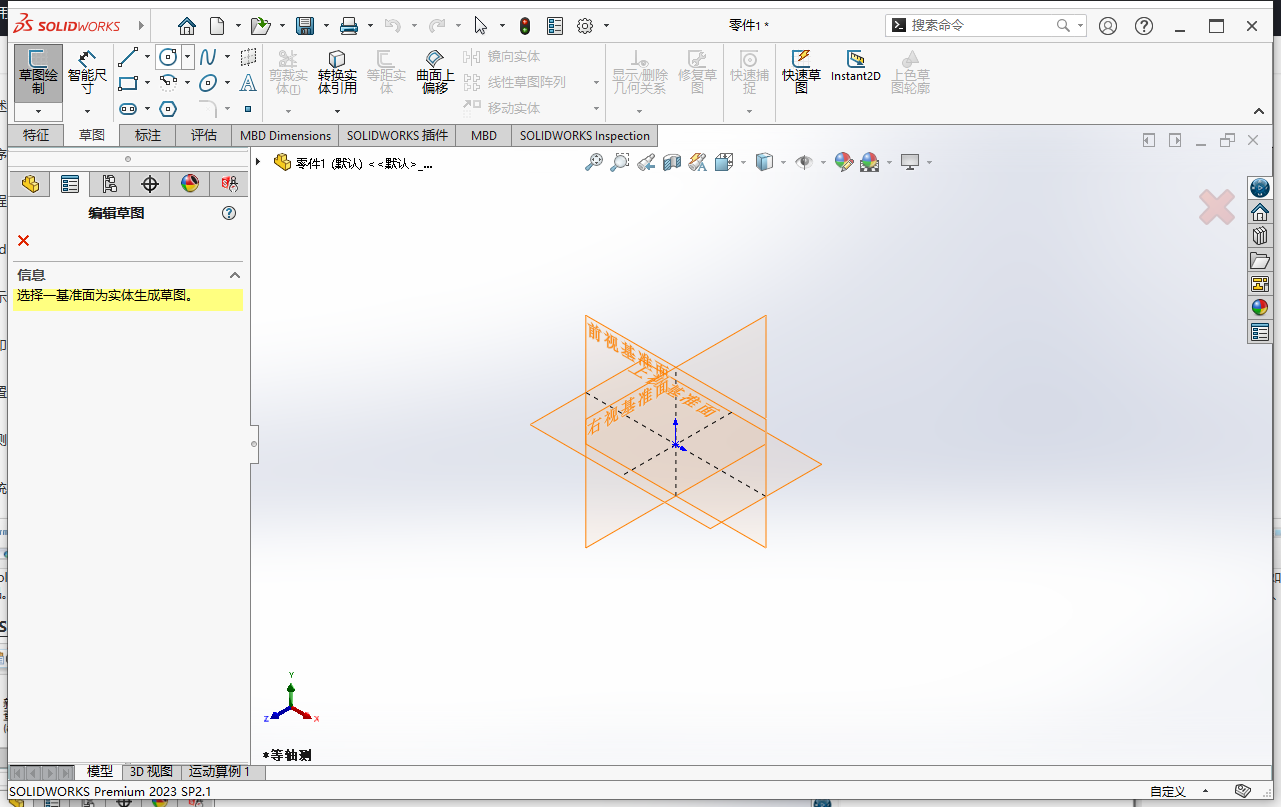Screen dimensions: 1281x807
Task: Select the Ellipse sketch tool
Action: (208, 83)
